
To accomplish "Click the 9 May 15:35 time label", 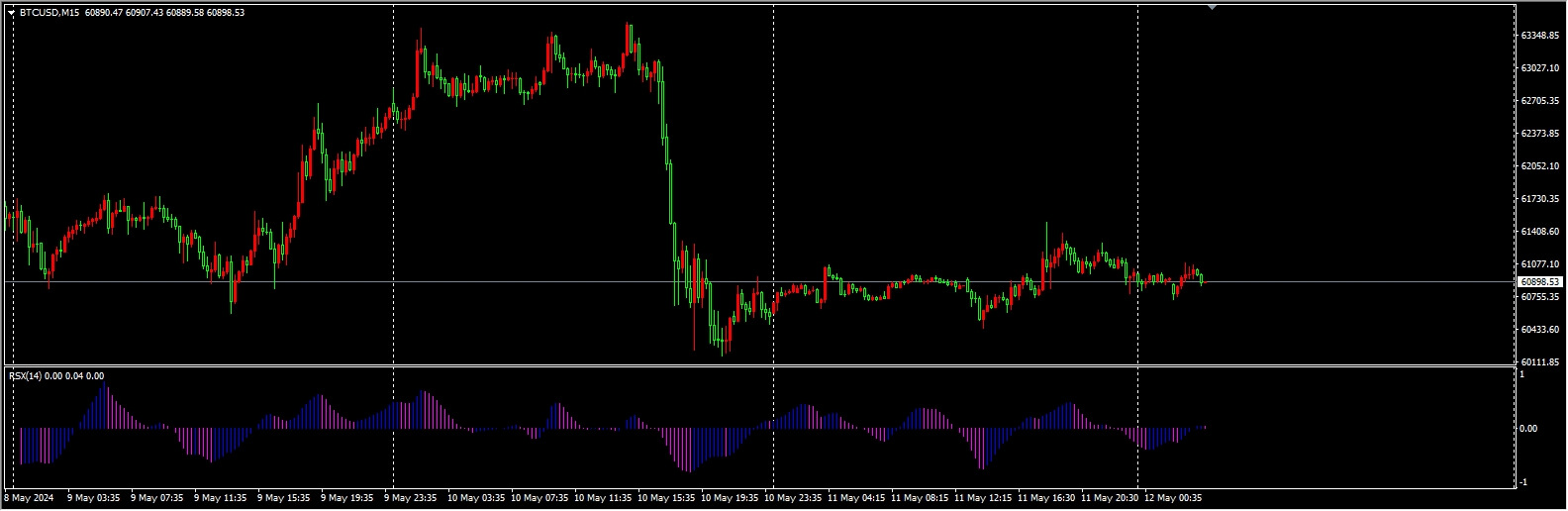I will click(282, 498).
